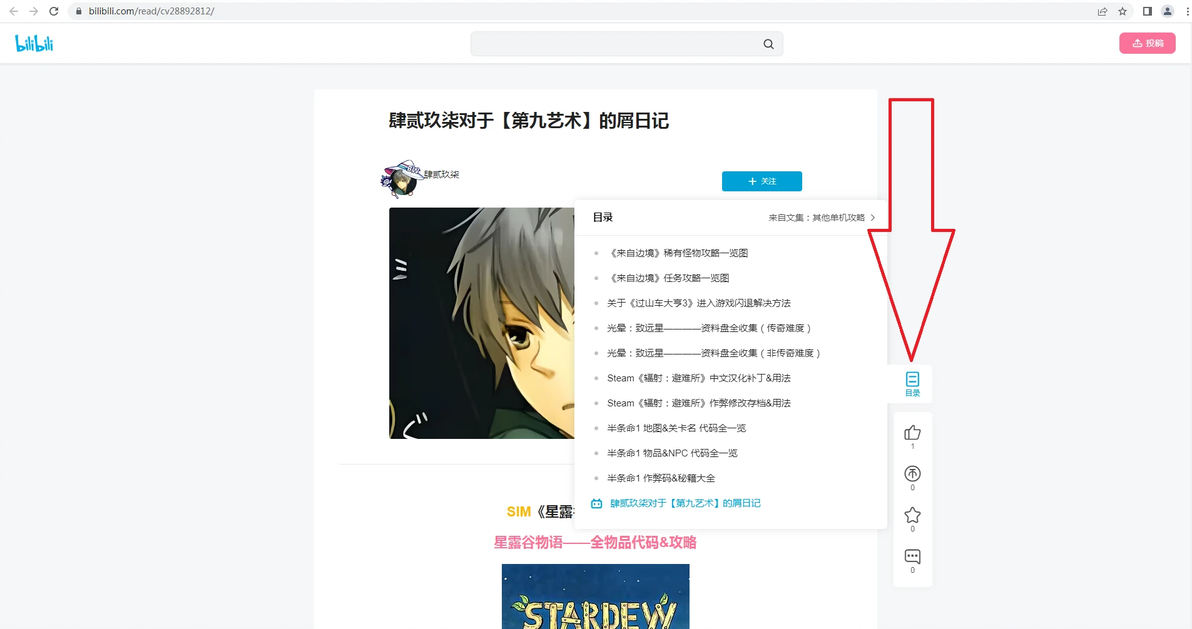Screen dimensions: 1192x629
Task: Like the article with thumbs-up icon
Action: (912, 433)
